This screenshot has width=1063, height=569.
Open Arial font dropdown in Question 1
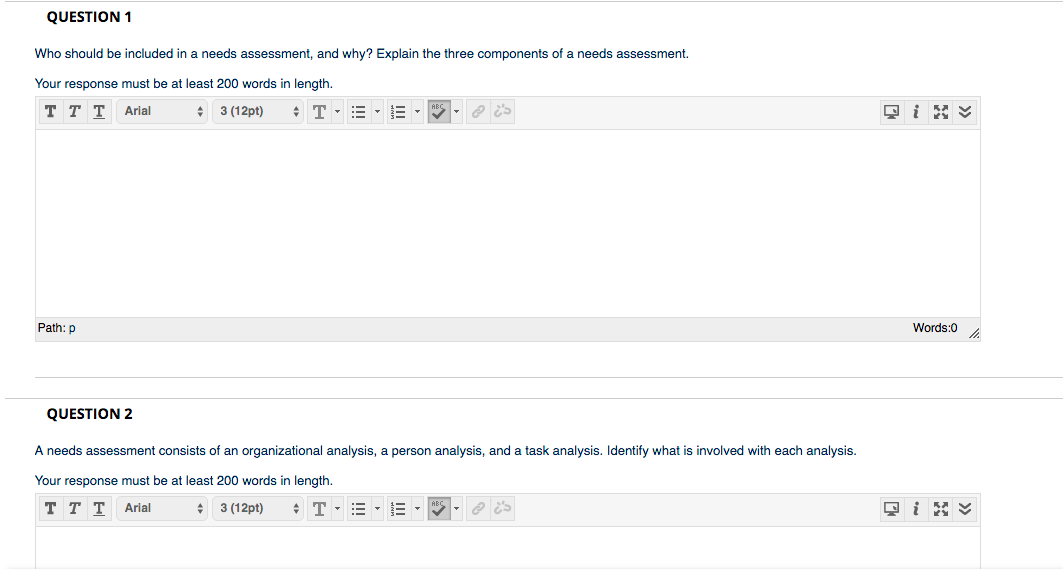click(162, 111)
